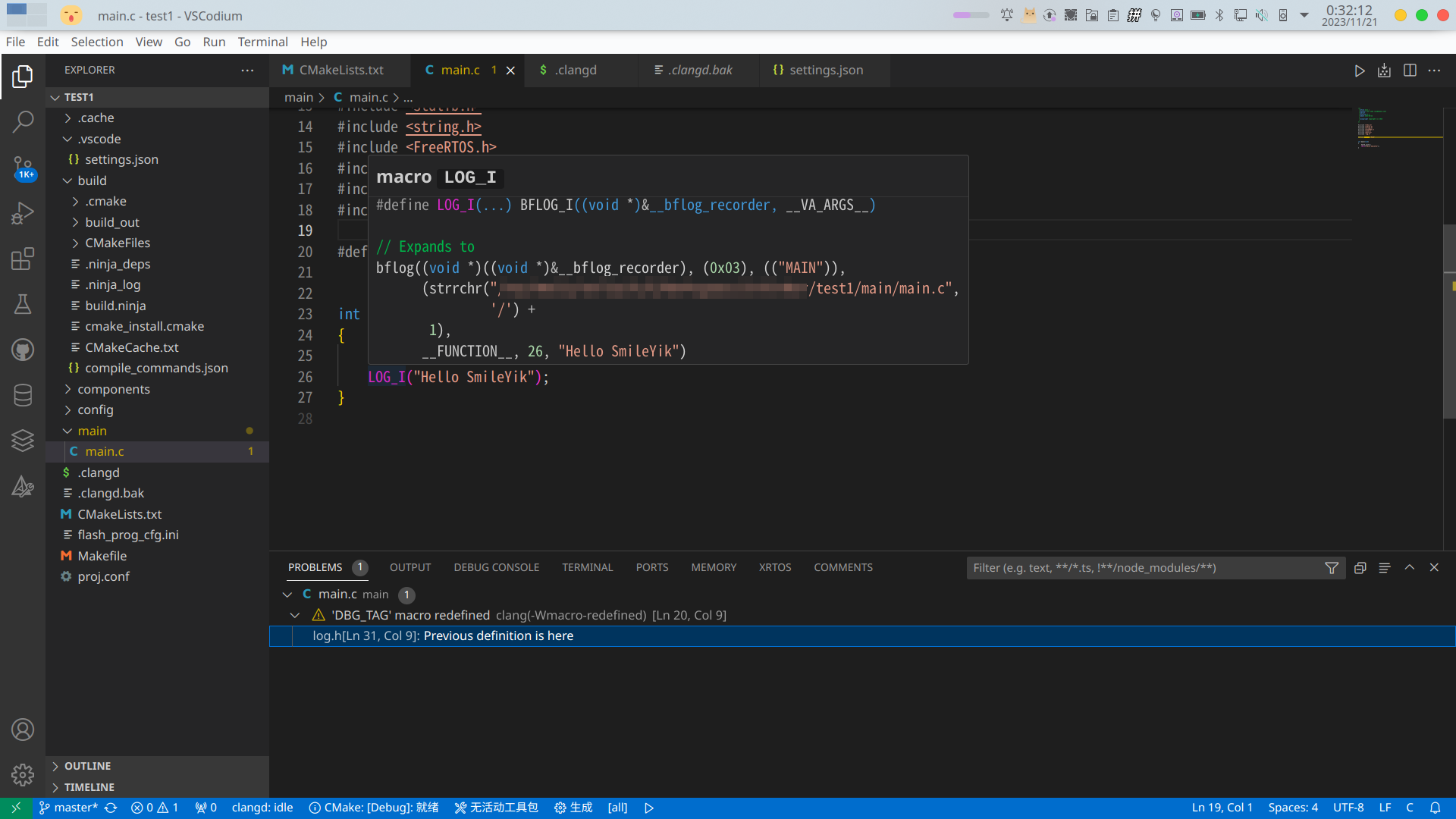
Task: Open the Selection menu
Action: click(x=97, y=42)
